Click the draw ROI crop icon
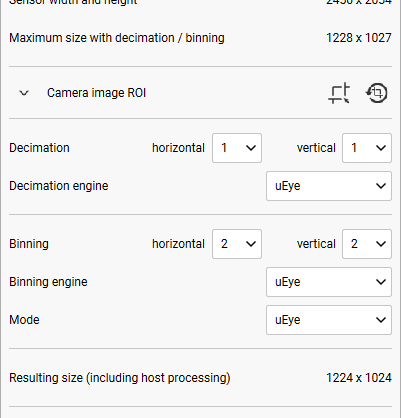Image resolution: width=401 pixels, height=418 pixels. (x=339, y=93)
